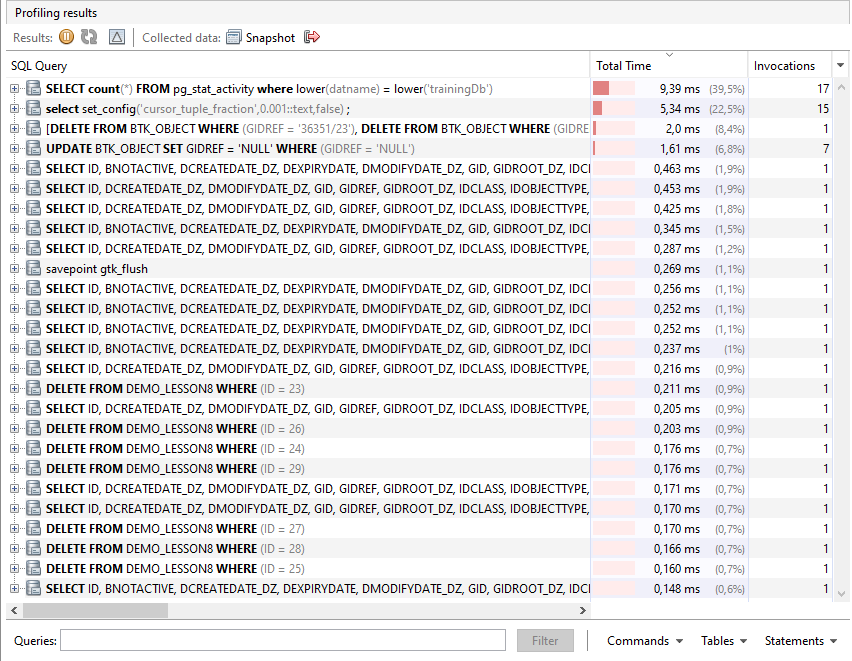Open the Statements dropdown menu
852x661 pixels.
(801, 641)
